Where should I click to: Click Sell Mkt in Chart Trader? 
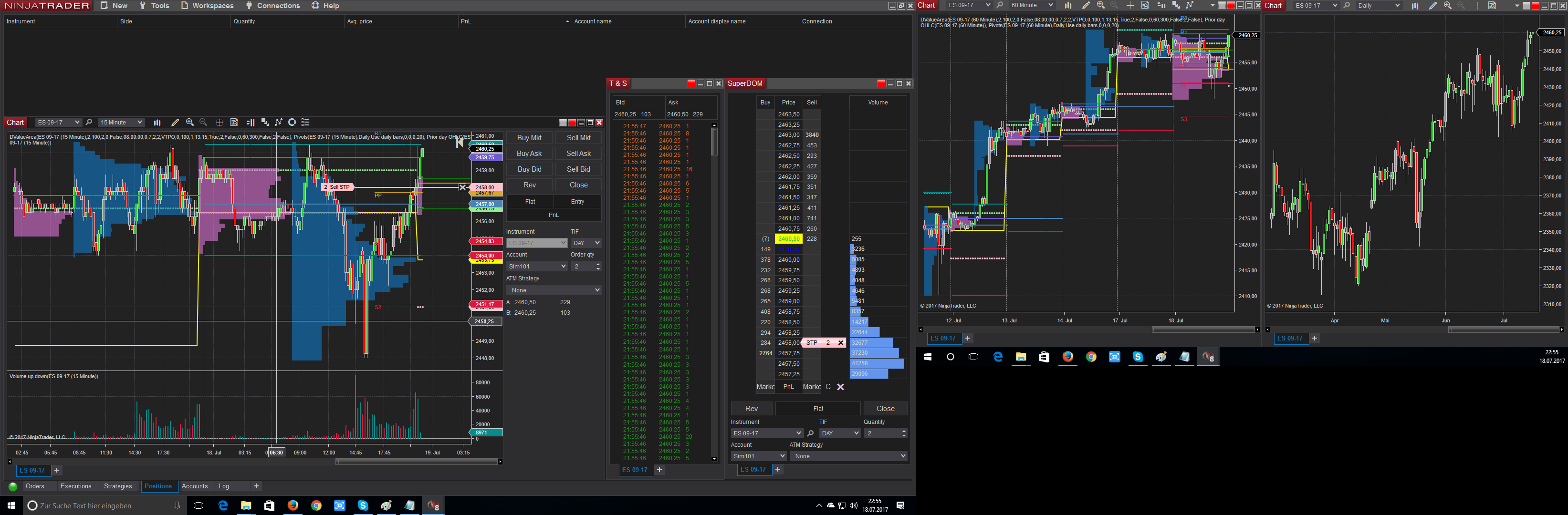(578, 138)
